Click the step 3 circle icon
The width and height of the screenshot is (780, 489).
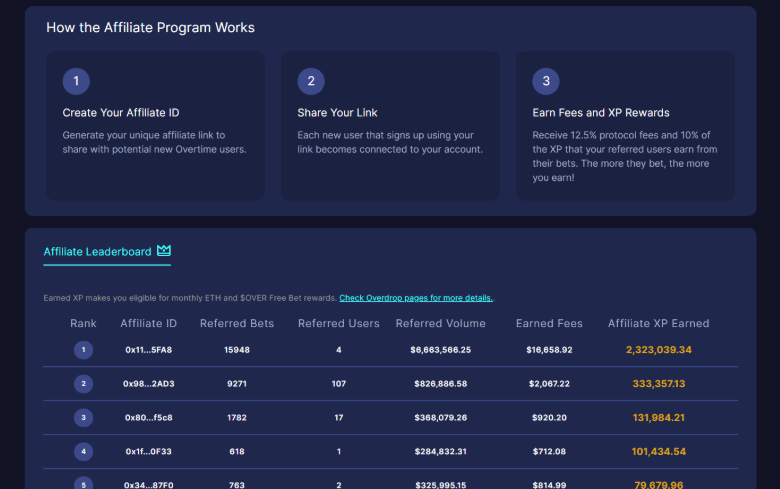pyautogui.click(x=546, y=81)
